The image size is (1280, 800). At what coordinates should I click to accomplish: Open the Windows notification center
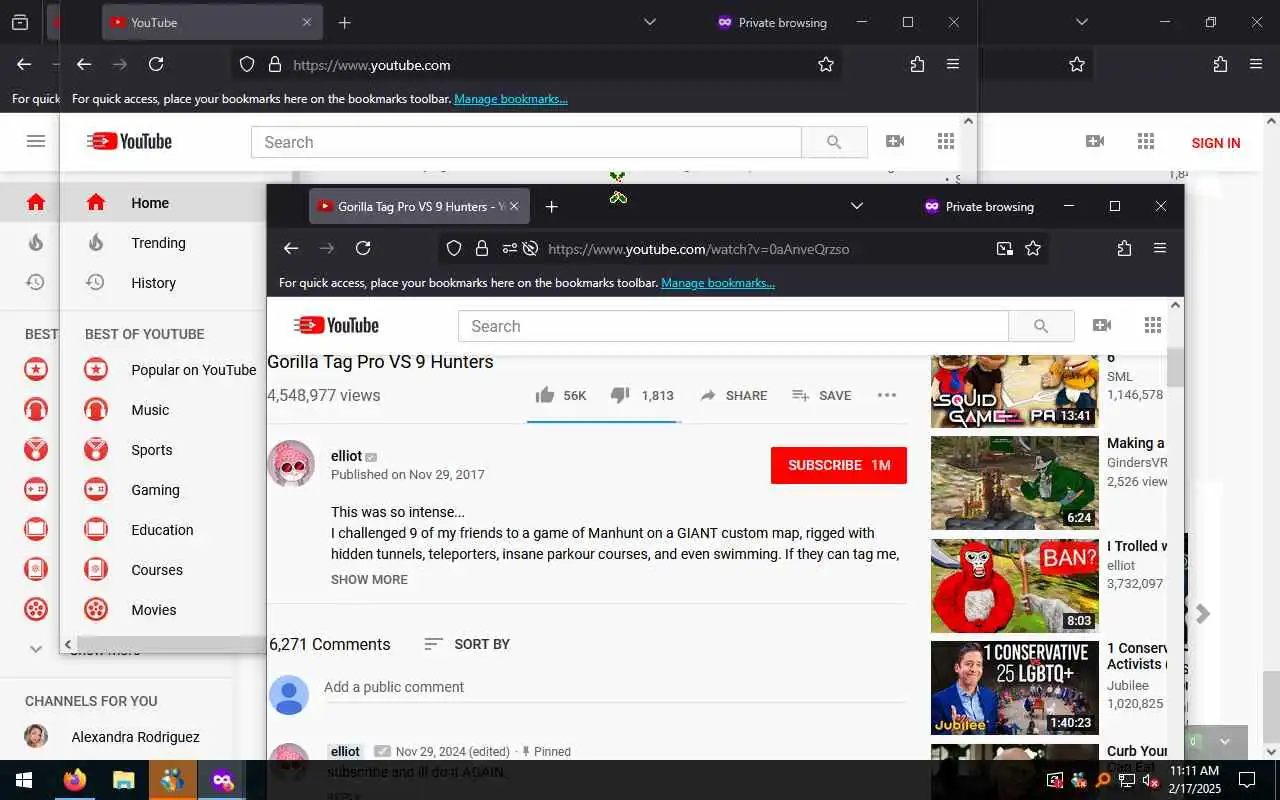click(1247, 780)
